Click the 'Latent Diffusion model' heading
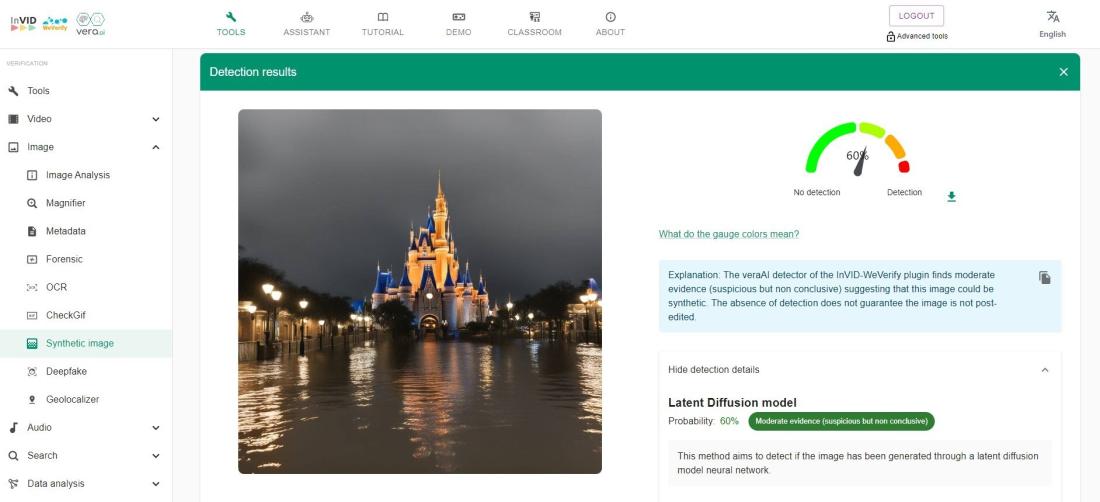 pyautogui.click(x=732, y=403)
